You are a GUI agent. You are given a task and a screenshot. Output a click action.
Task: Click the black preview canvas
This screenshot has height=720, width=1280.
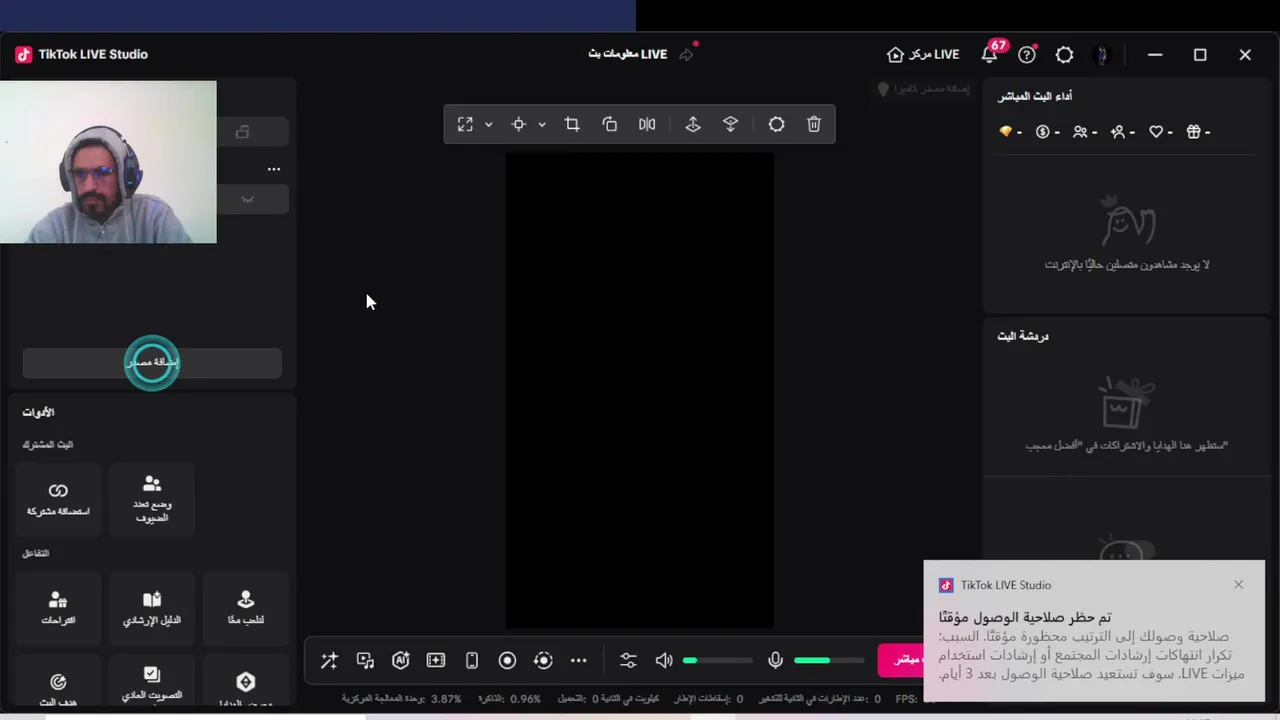coord(639,390)
